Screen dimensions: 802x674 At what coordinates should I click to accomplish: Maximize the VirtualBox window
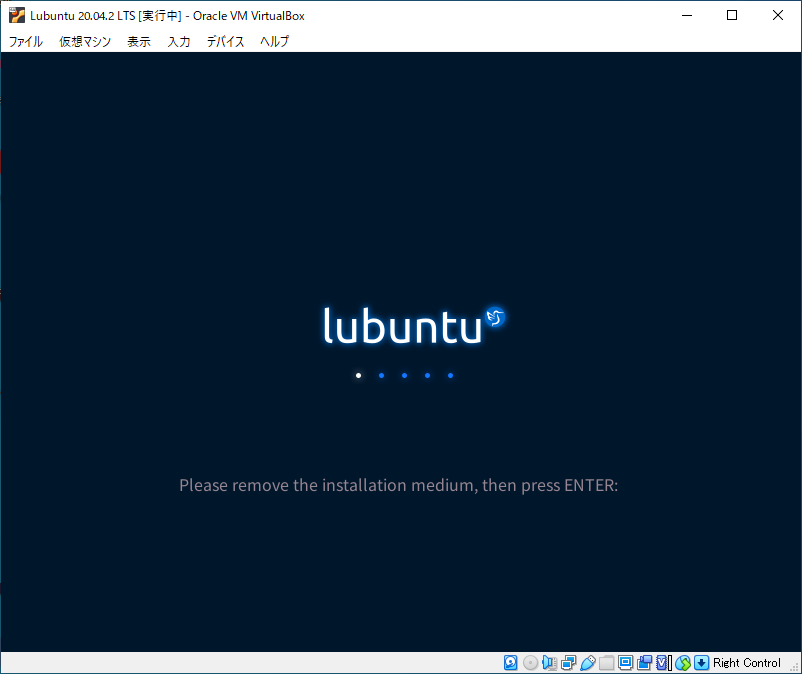732,15
